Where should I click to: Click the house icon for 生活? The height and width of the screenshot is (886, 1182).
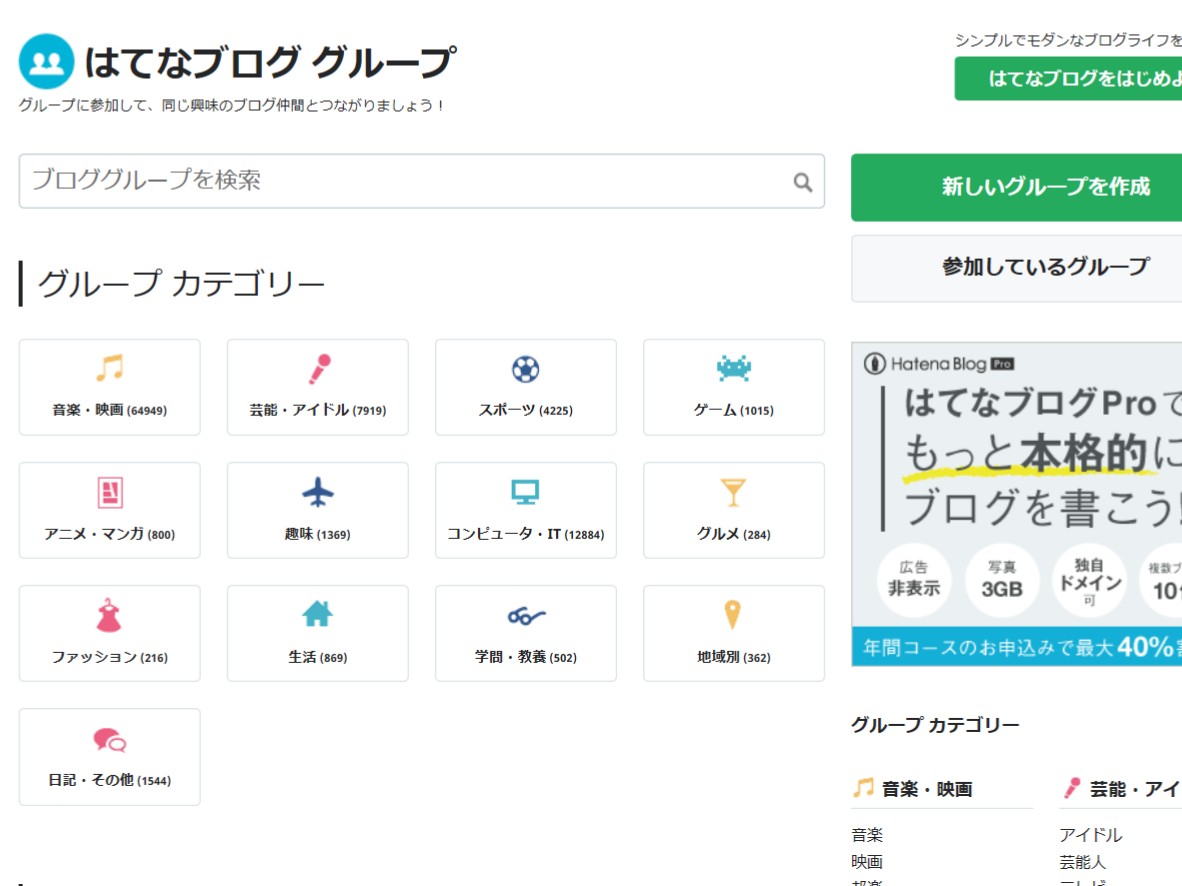[317, 614]
